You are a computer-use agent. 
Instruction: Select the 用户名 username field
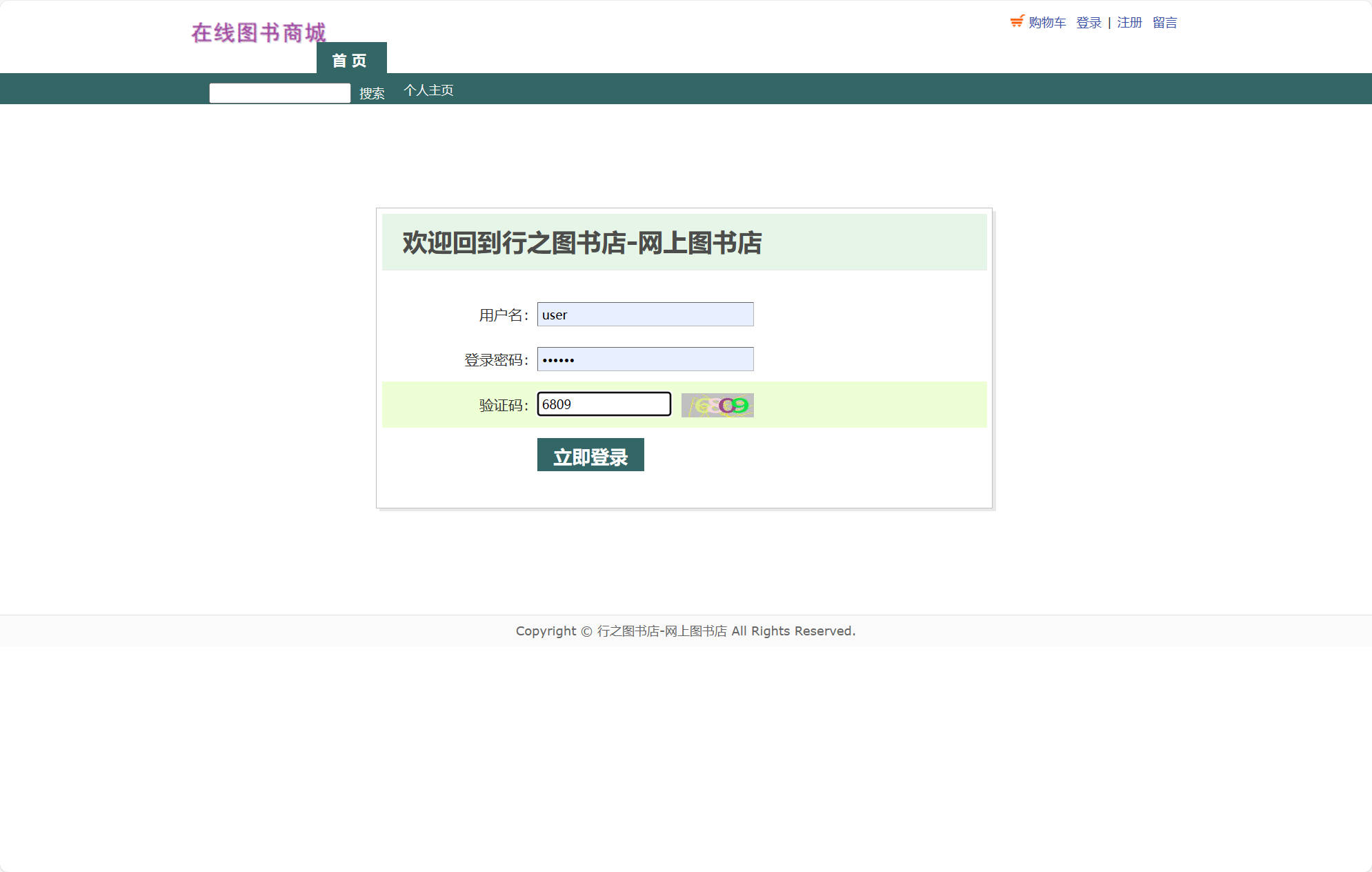645,314
